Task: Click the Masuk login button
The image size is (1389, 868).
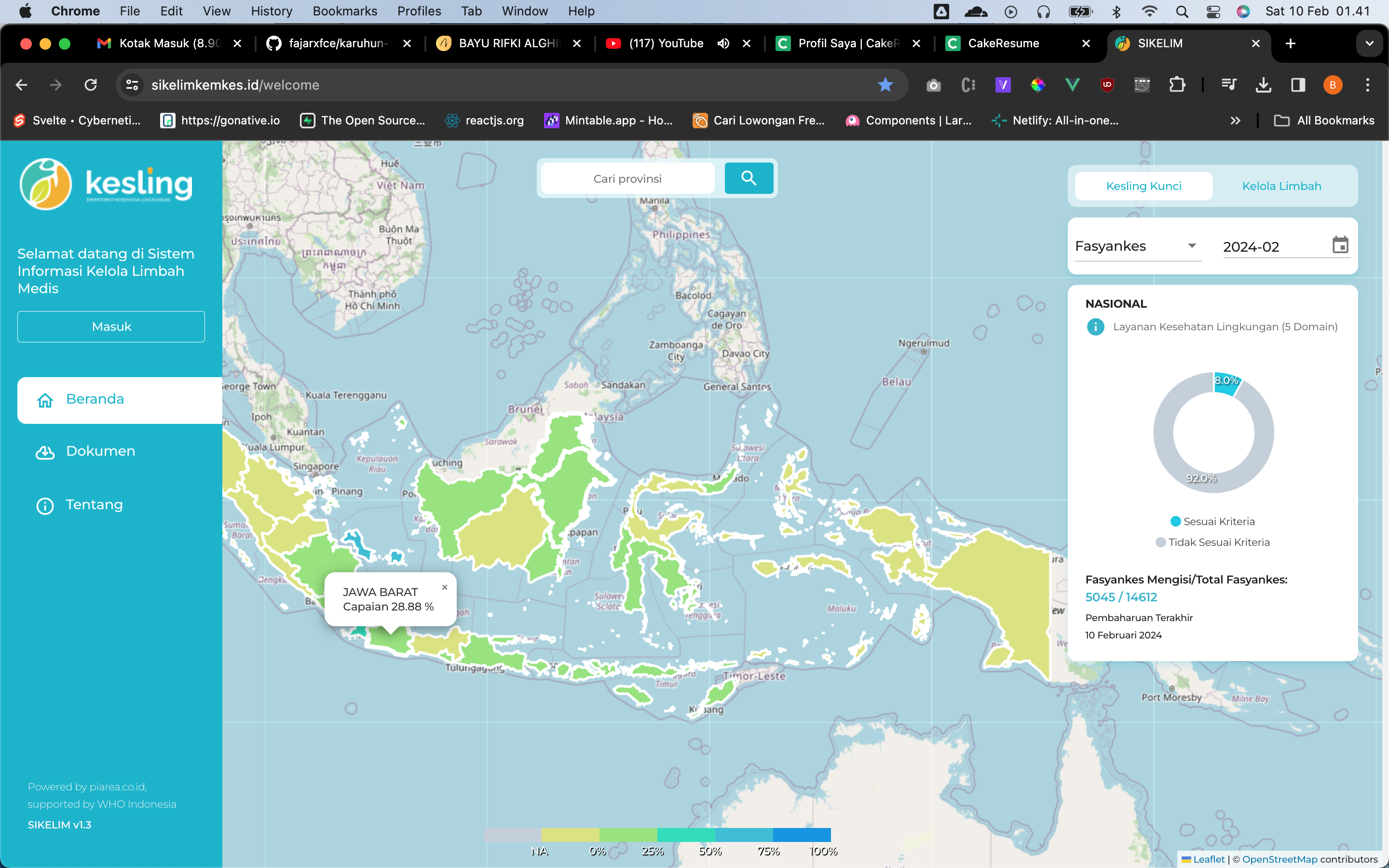Action: click(111, 326)
